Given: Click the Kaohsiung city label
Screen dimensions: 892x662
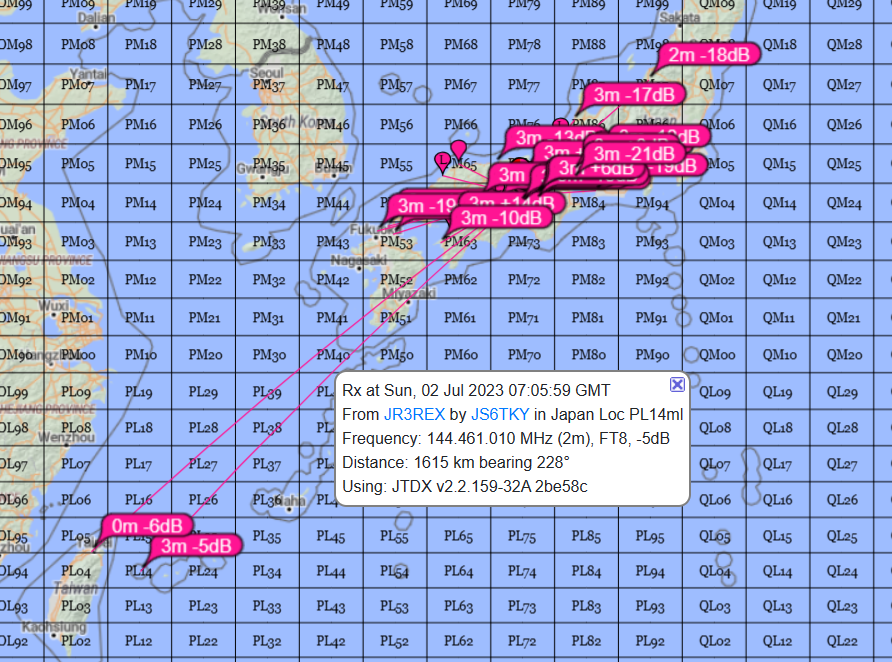Looking at the screenshot, I should [54, 627].
